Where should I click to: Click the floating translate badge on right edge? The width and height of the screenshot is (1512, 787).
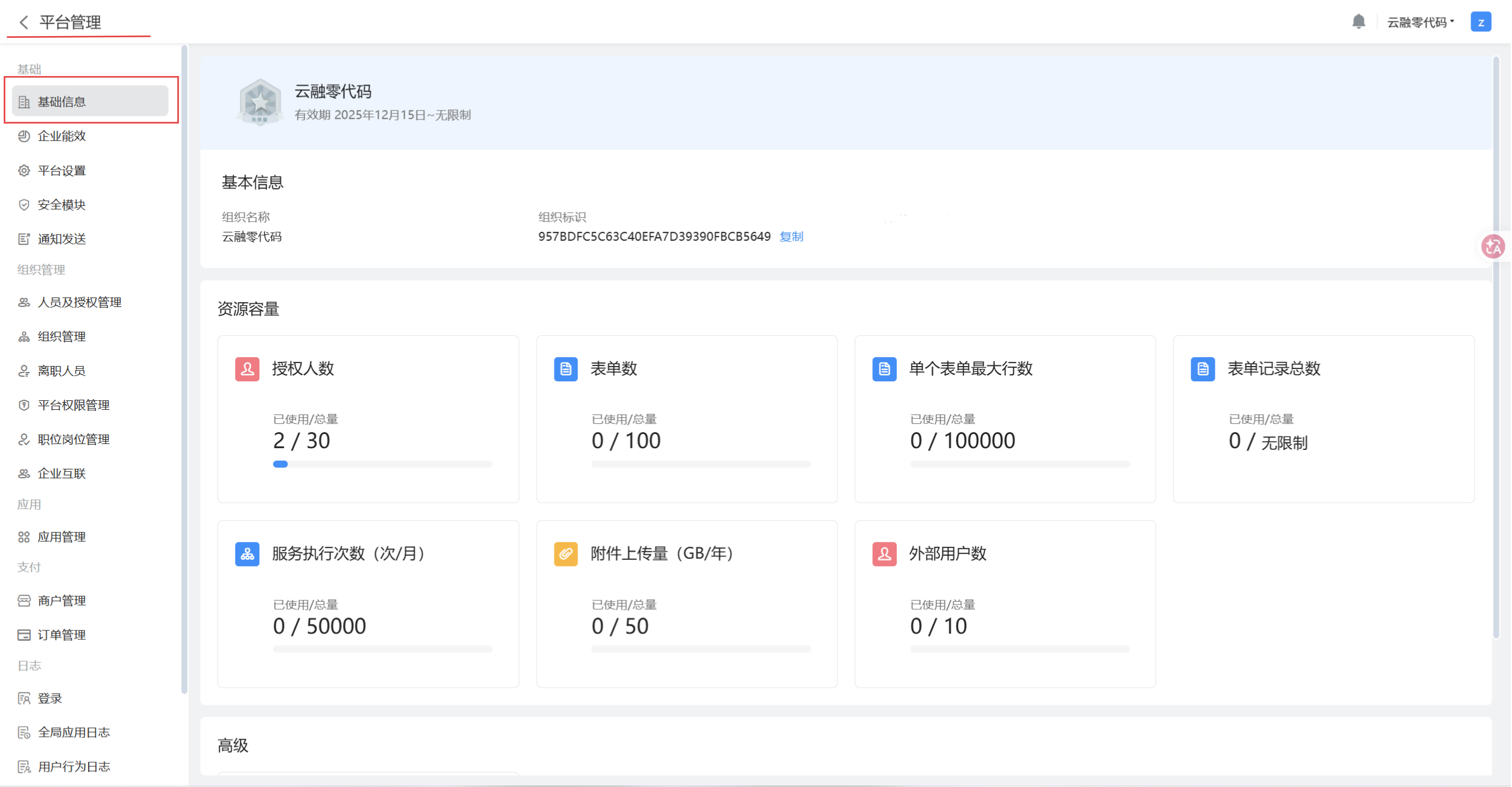1492,247
